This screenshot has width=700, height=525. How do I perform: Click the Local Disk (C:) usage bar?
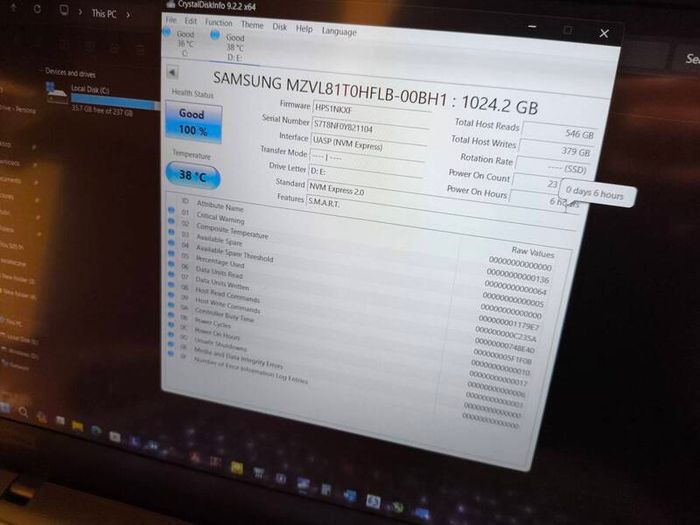pyautogui.click(x=115, y=101)
